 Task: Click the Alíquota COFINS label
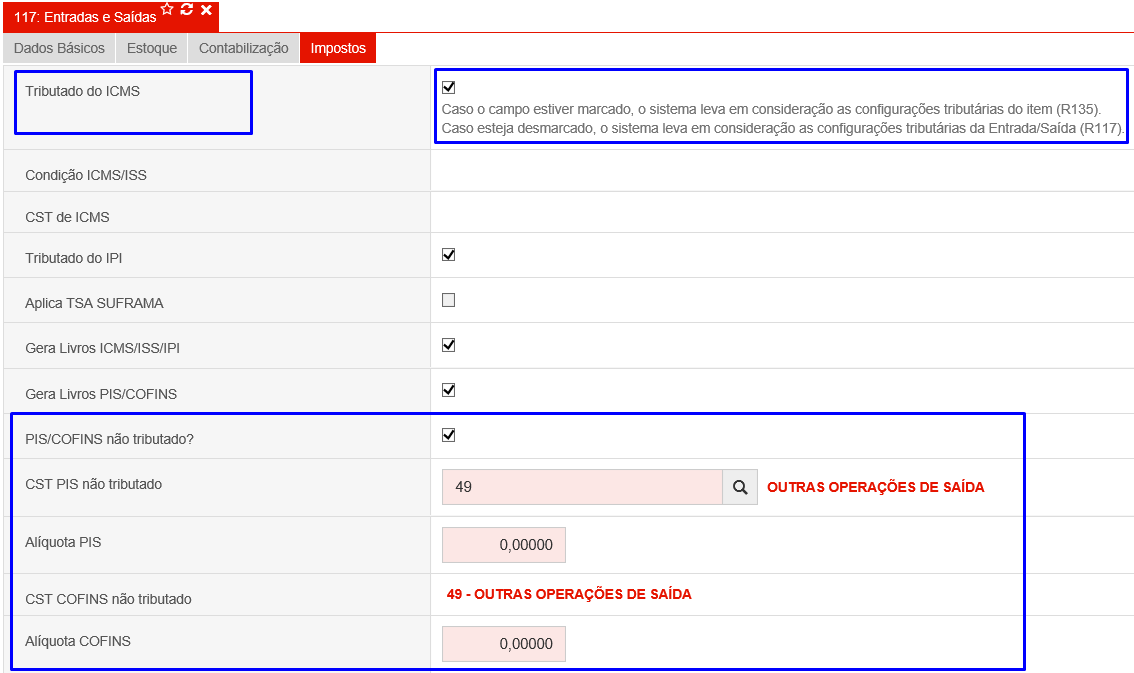click(x=78, y=641)
